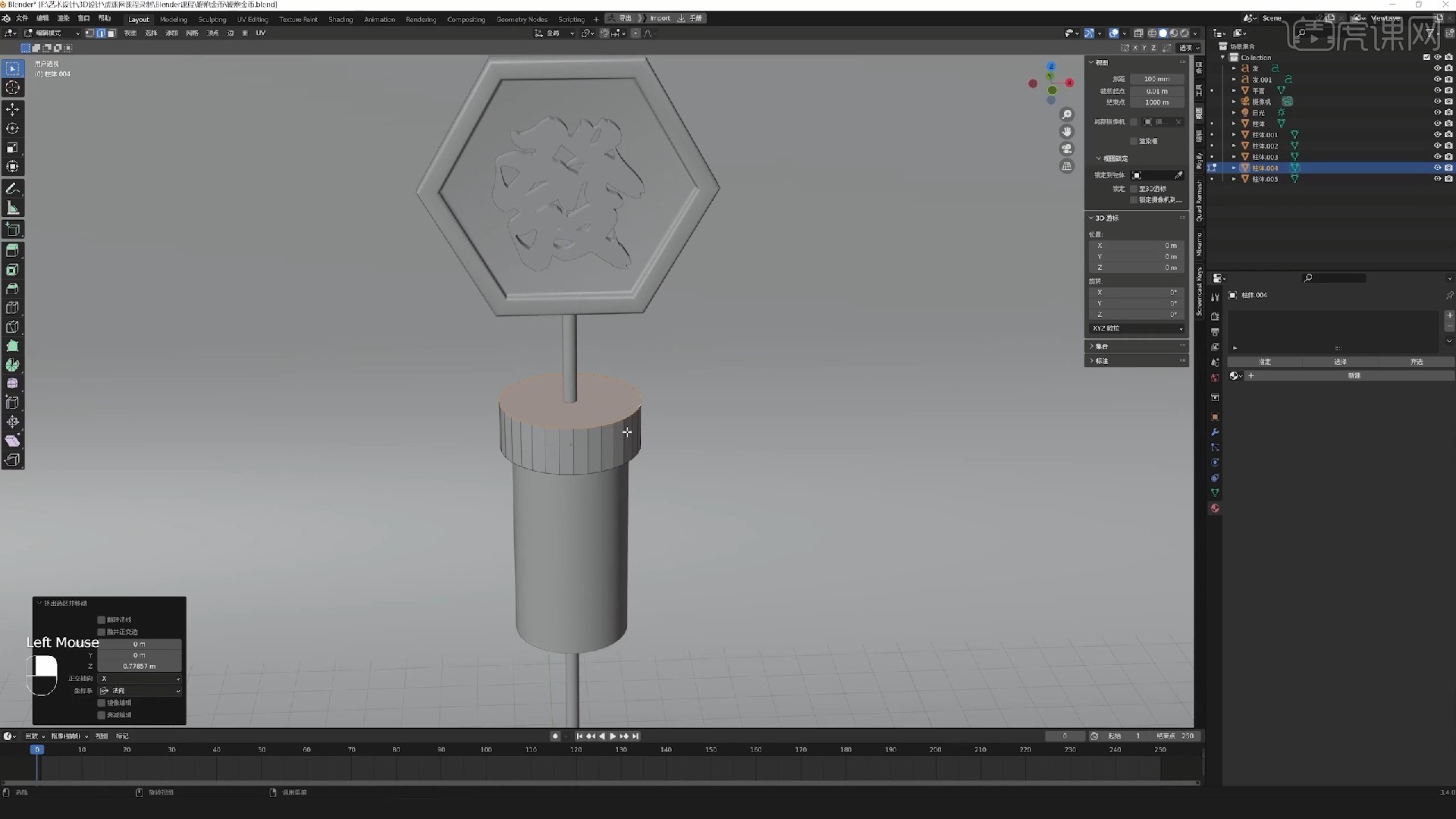Switch to face select mode
This screenshot has width=1456, height=819.
(x=111, y=33)
